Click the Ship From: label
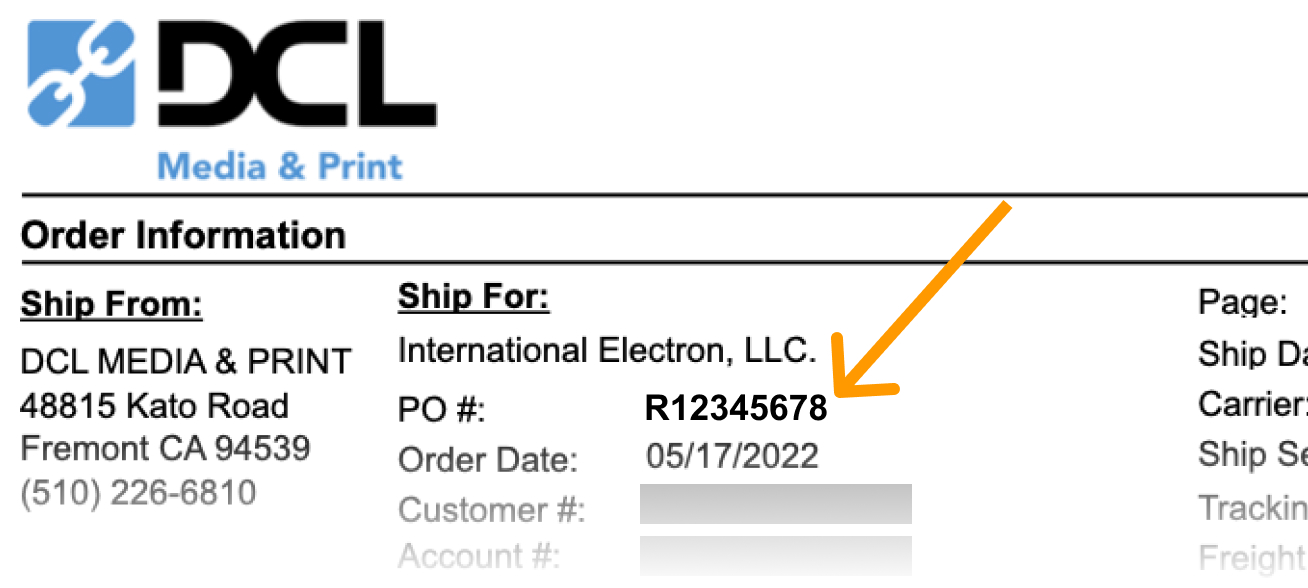This screenshot has width=1308, height=588. [111, 305]
